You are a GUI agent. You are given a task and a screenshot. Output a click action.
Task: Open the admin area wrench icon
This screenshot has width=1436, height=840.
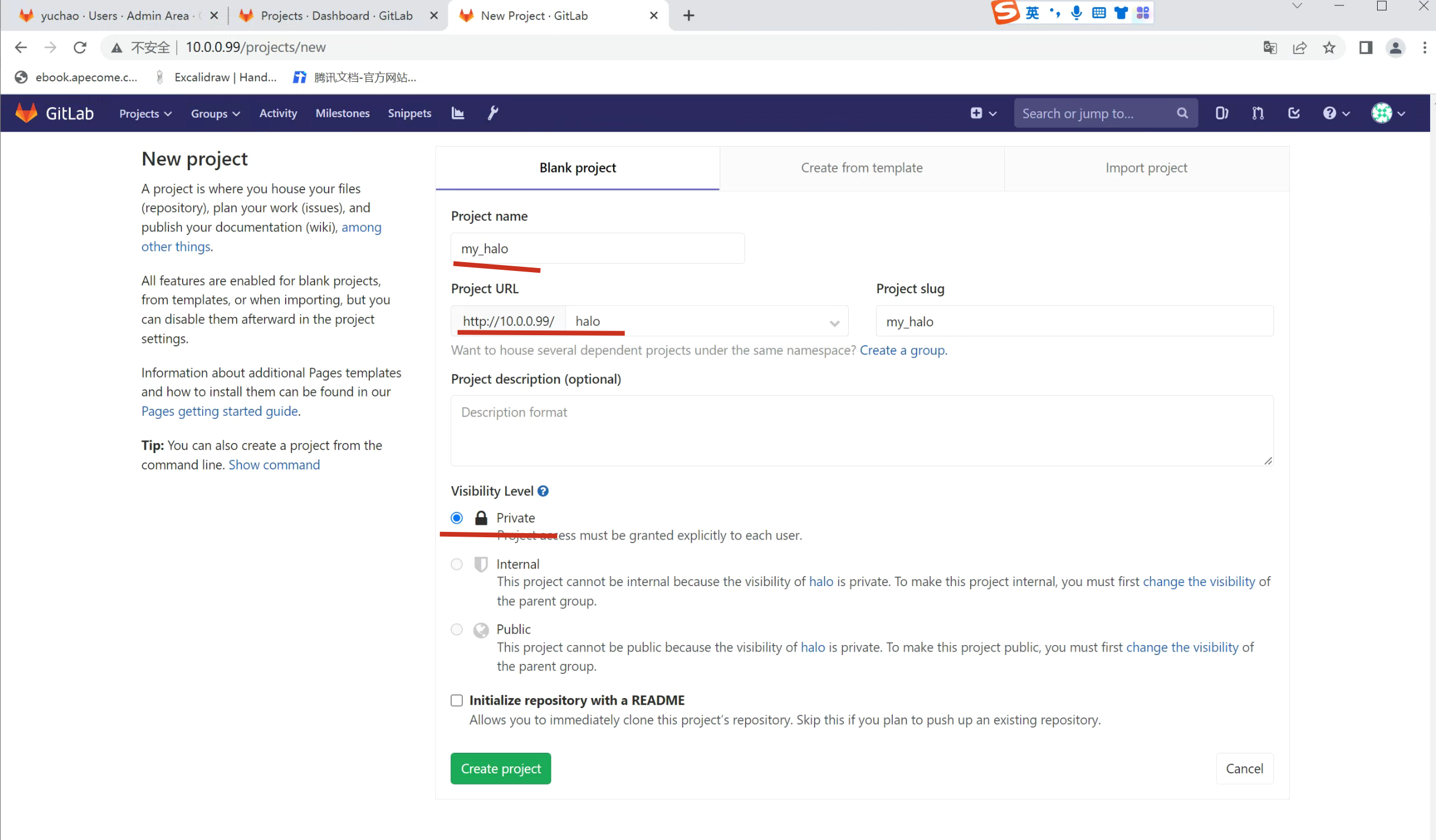point(493,113)
